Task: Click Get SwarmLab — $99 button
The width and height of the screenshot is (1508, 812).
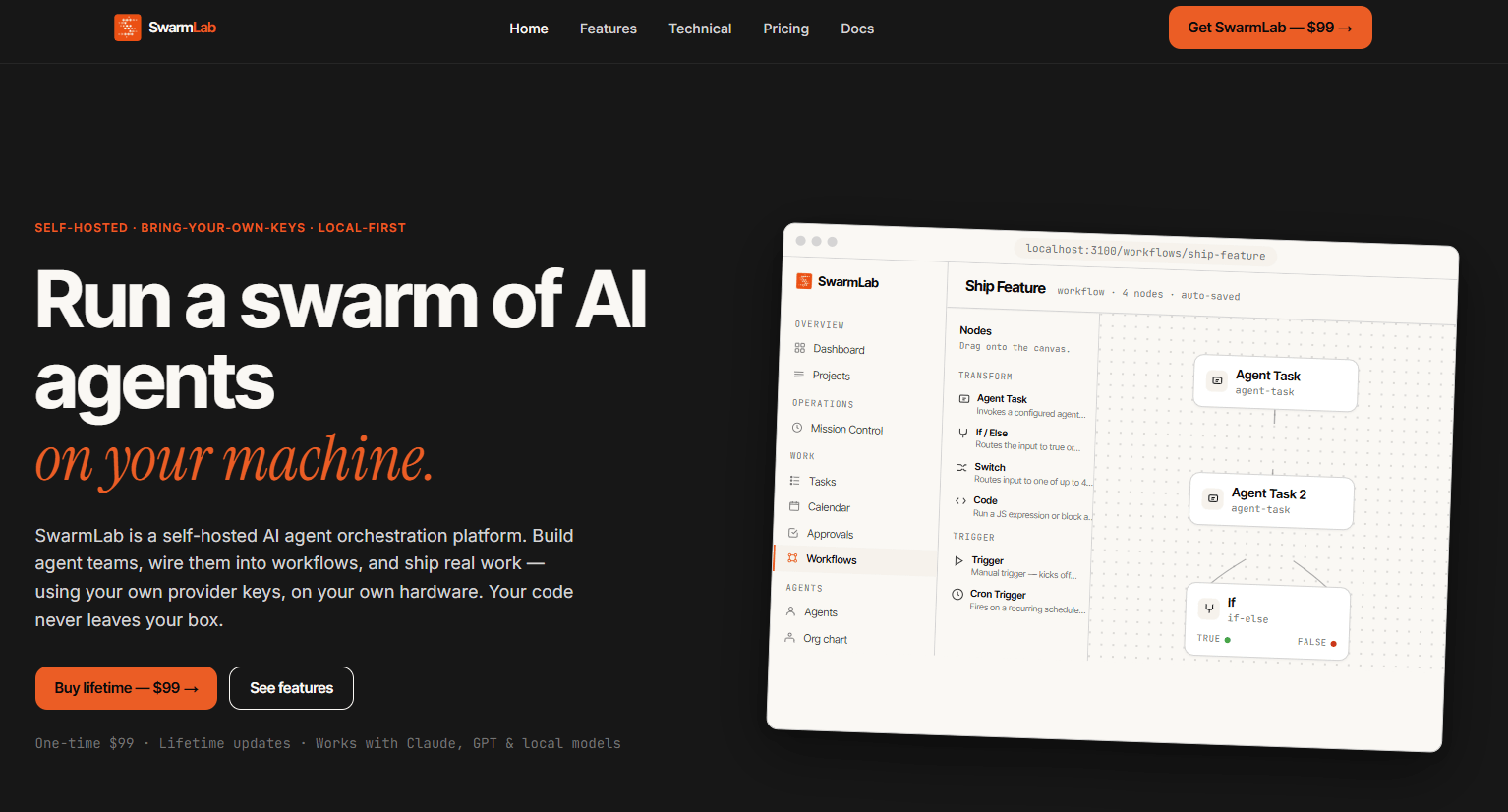Action: coord(1270,28)
